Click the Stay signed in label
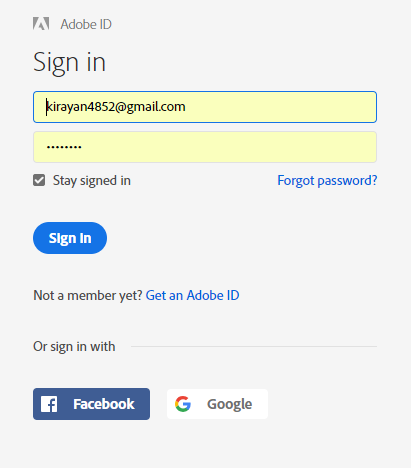 pos(92,181)
